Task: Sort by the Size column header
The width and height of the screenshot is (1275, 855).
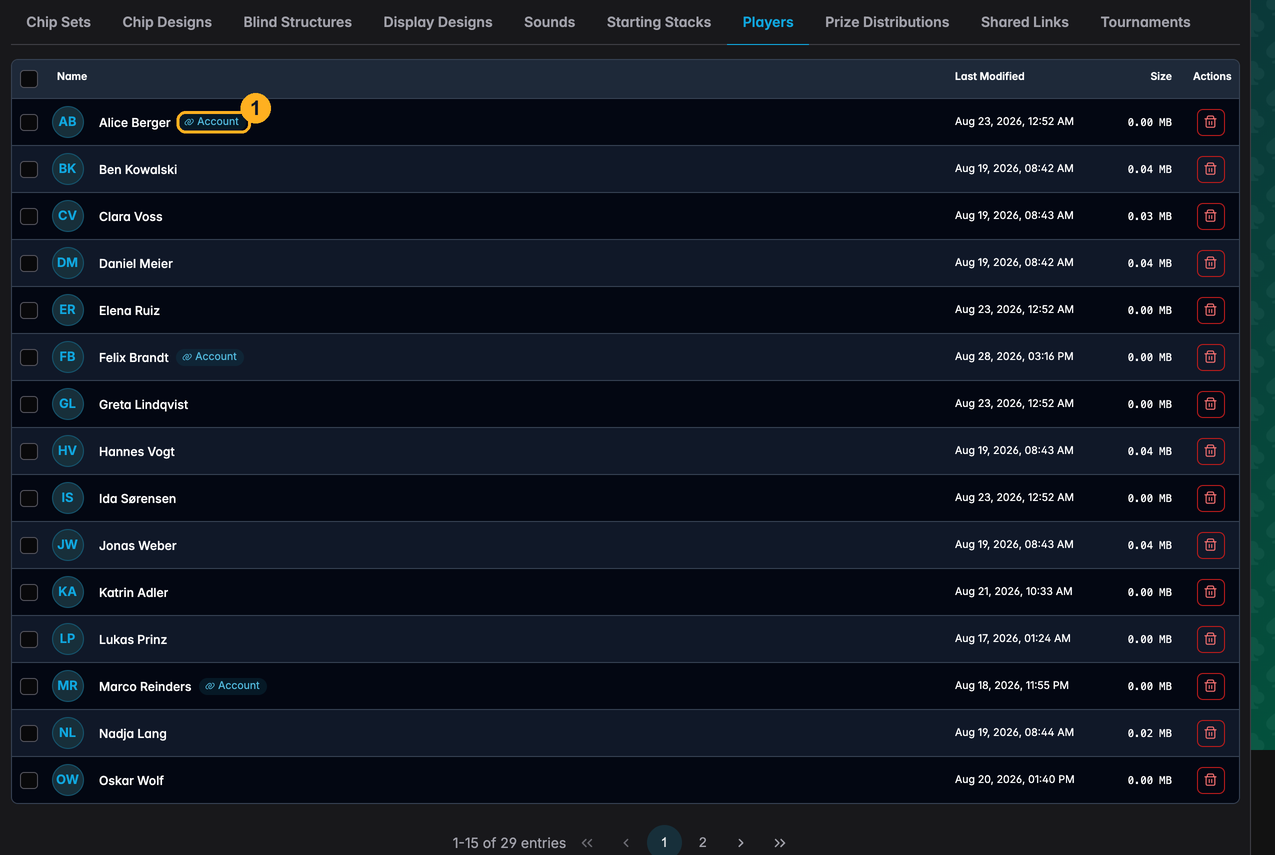Action: [x=1161, y=76]
